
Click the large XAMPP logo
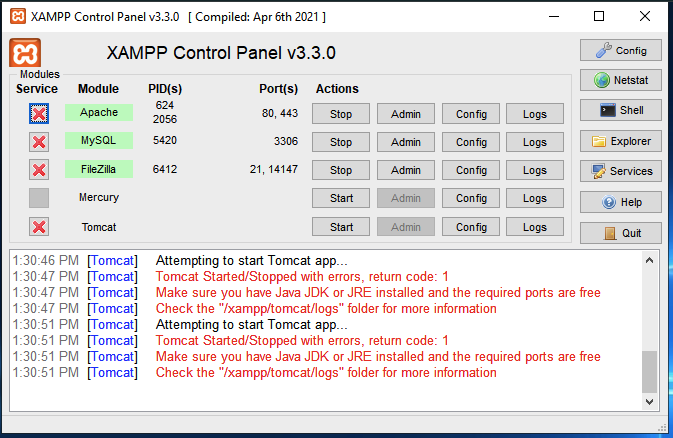(x=25, y=52)
